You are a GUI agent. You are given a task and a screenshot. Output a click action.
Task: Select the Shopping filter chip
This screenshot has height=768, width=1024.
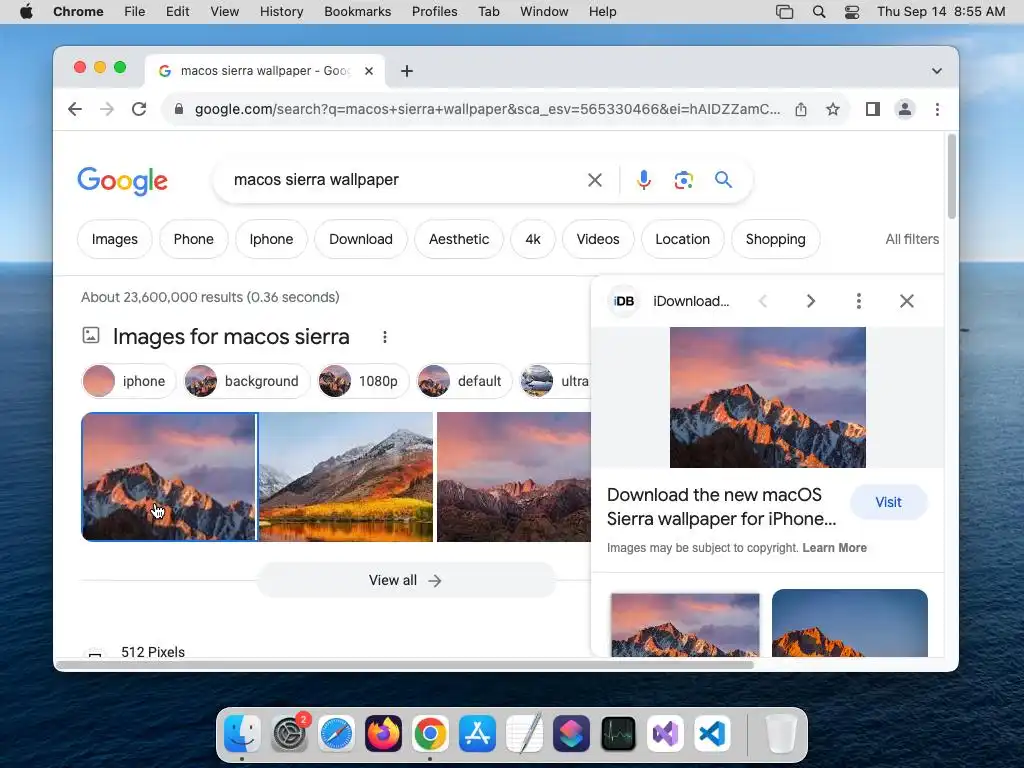775,239
